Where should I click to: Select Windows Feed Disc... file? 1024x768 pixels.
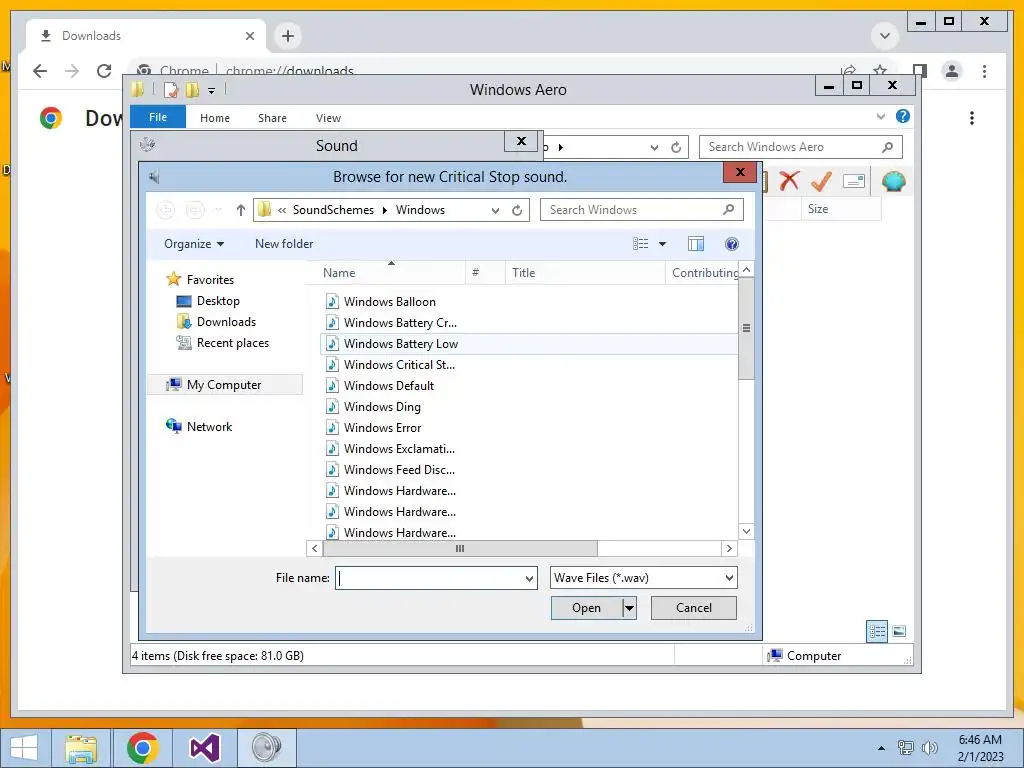(x=390, y=470)
